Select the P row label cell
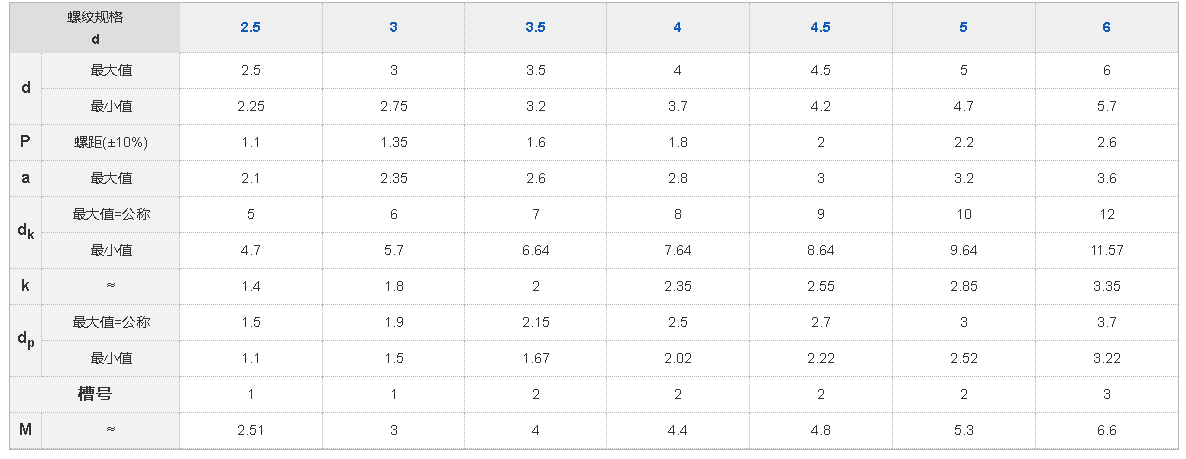 tap(26, 142)
